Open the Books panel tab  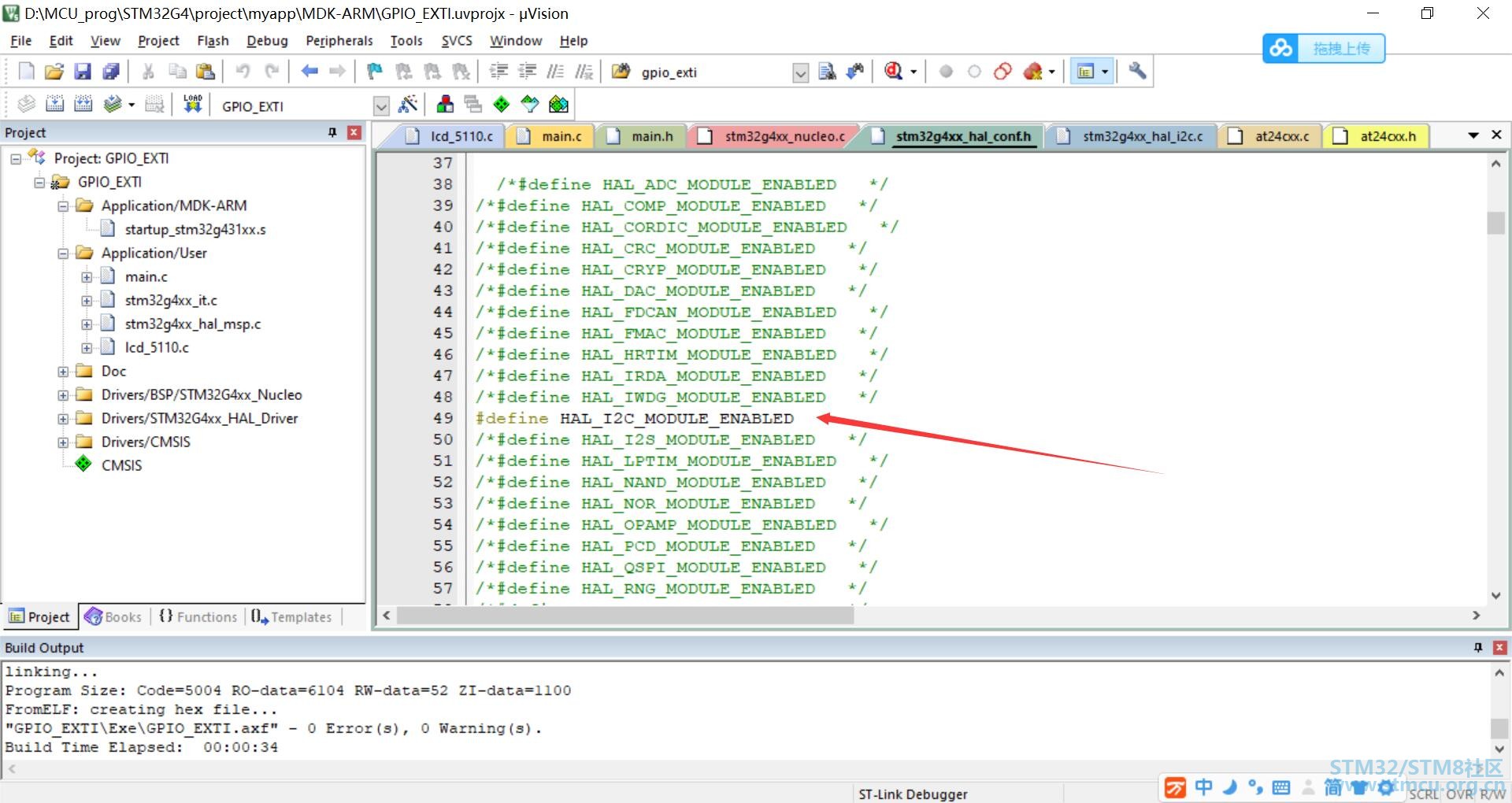pyautogui.click(x=113, y=617)
